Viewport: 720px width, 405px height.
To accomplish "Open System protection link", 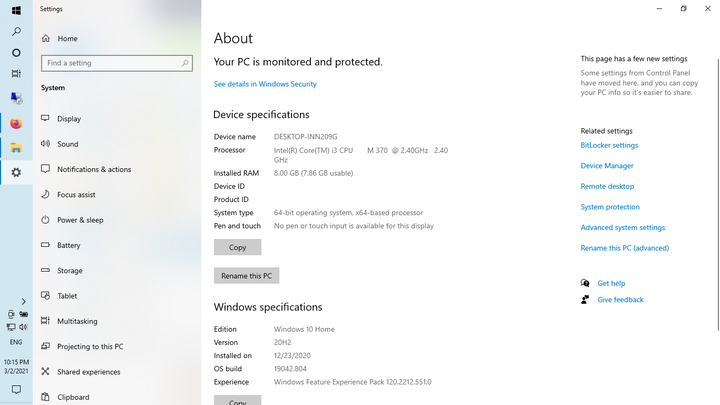I will [x=610, y=207].
